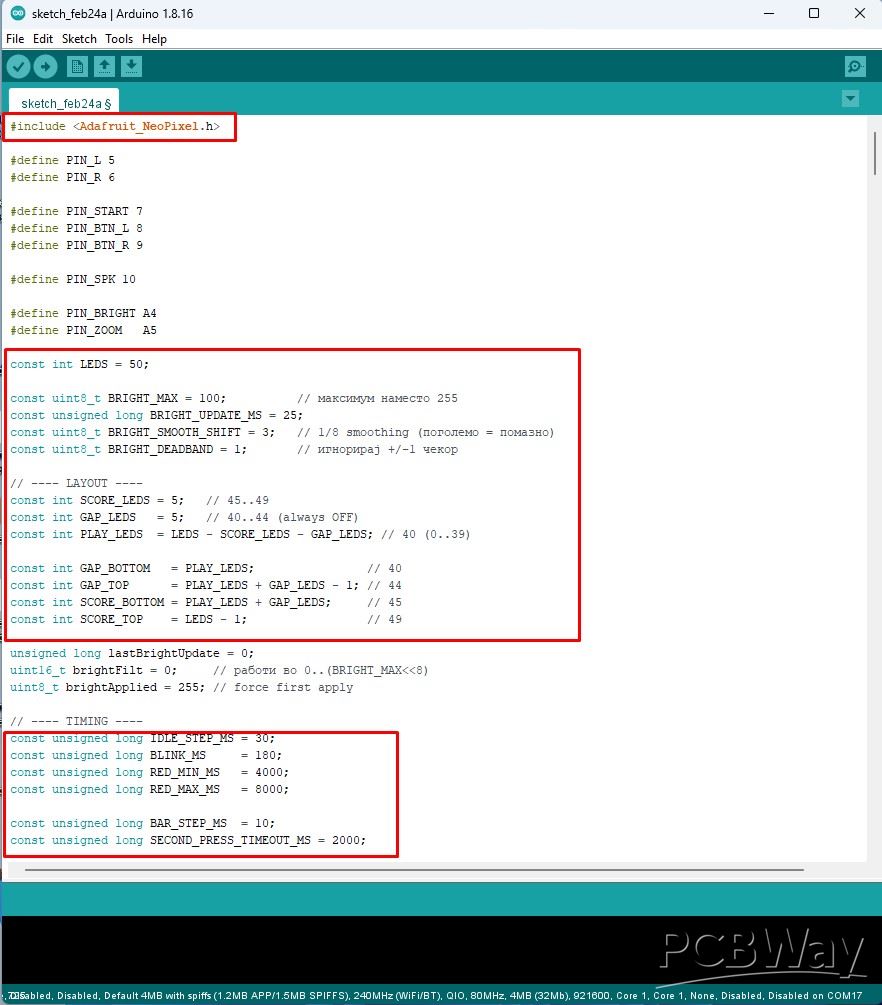Click the line defining LEDS = 50

(80, 365)
